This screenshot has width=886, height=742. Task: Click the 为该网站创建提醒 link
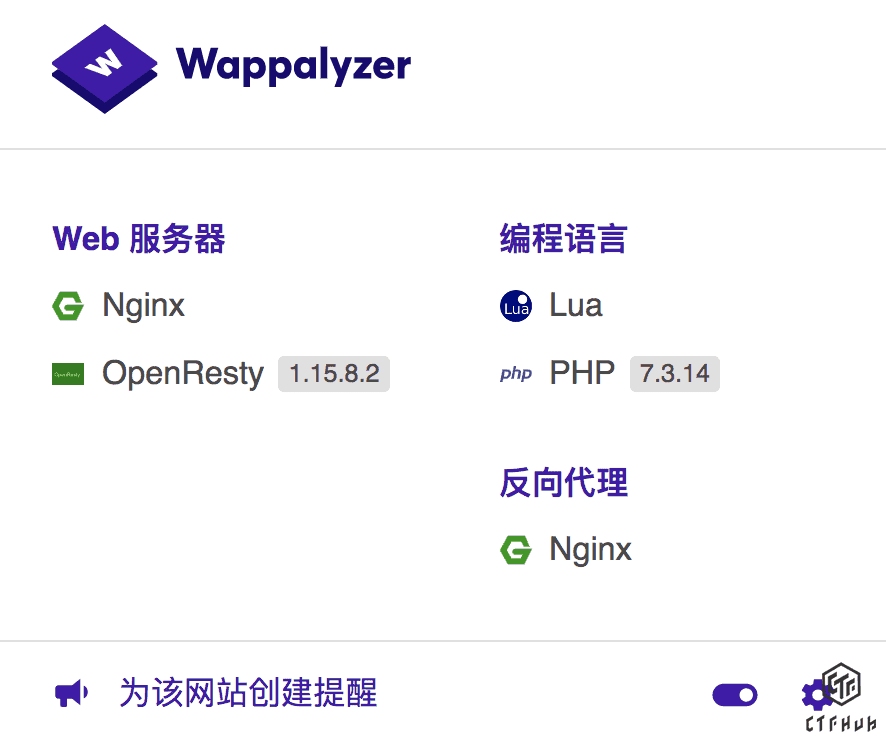248,693
